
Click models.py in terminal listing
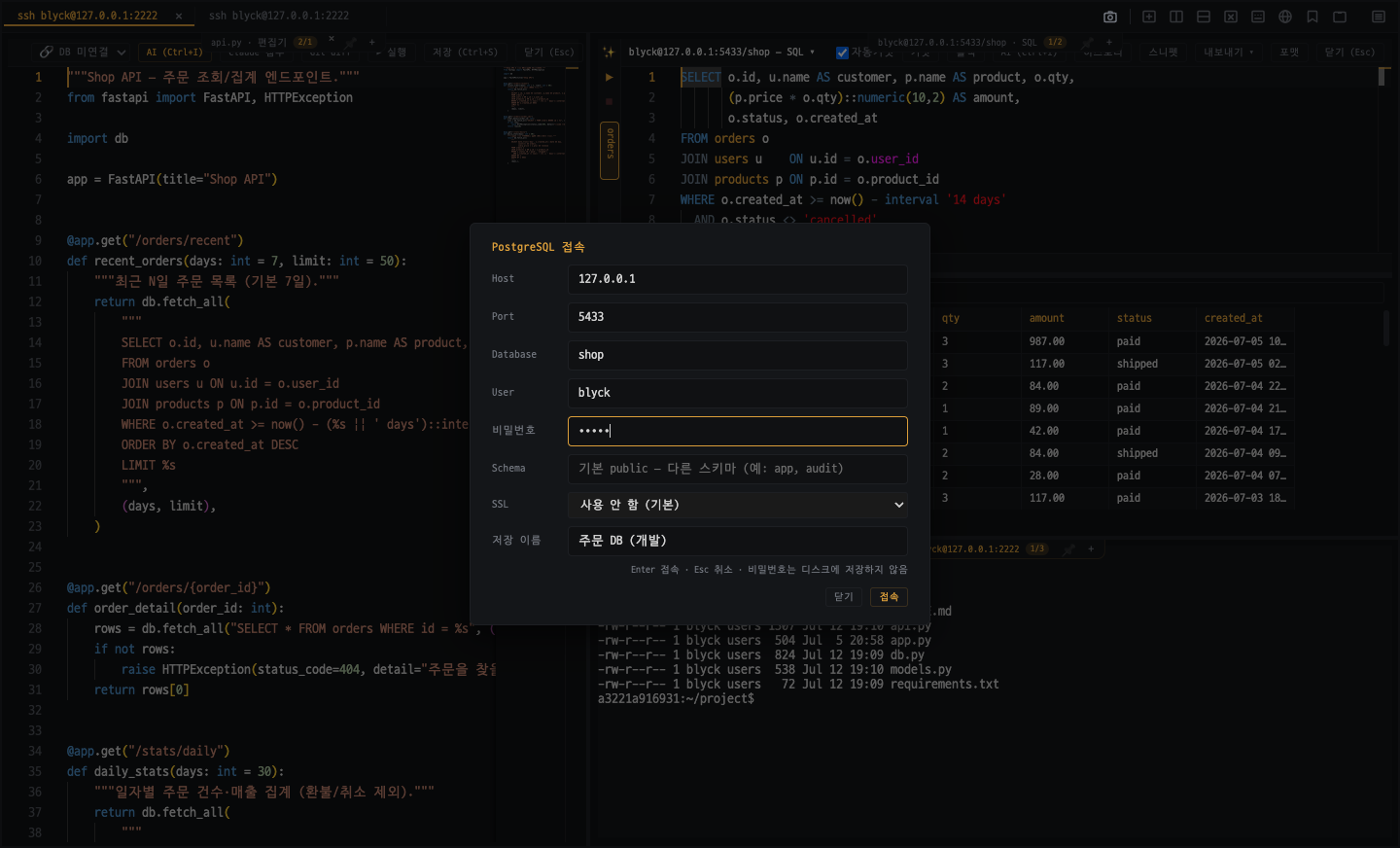pos(921,670)
